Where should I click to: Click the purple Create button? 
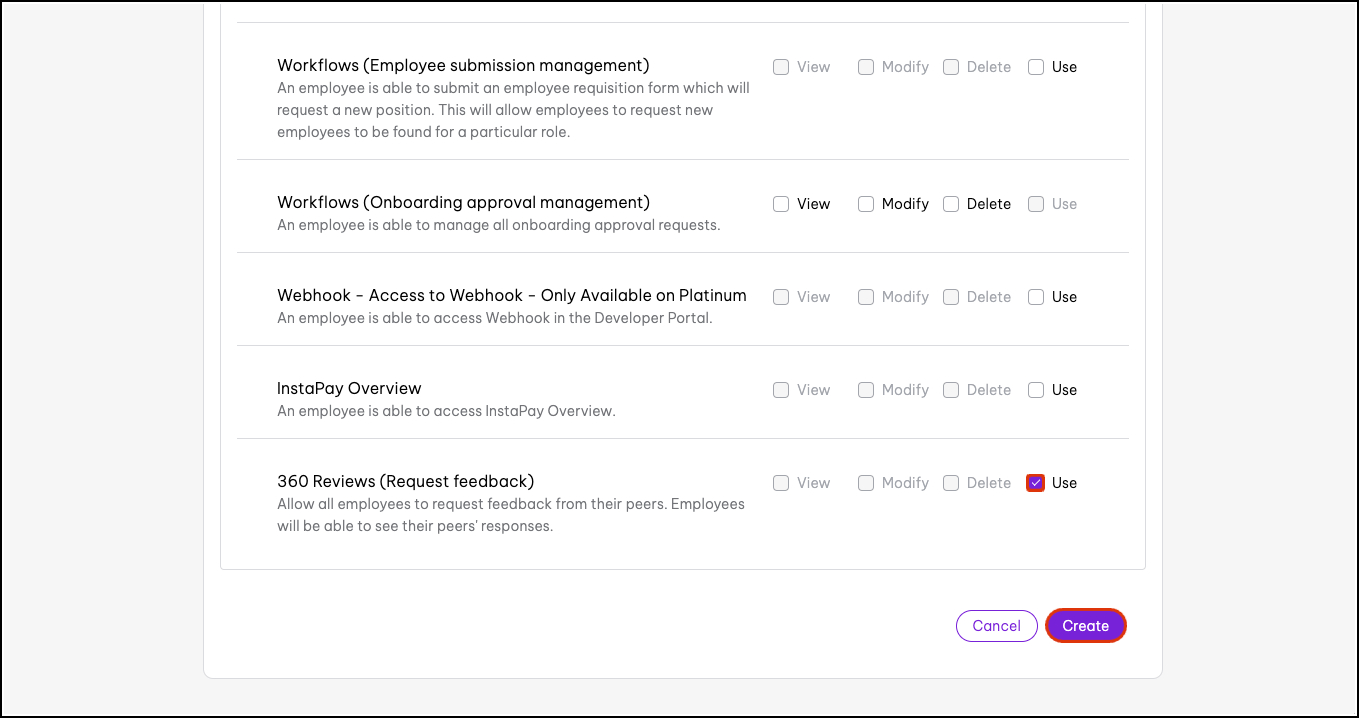point(1085,626)
